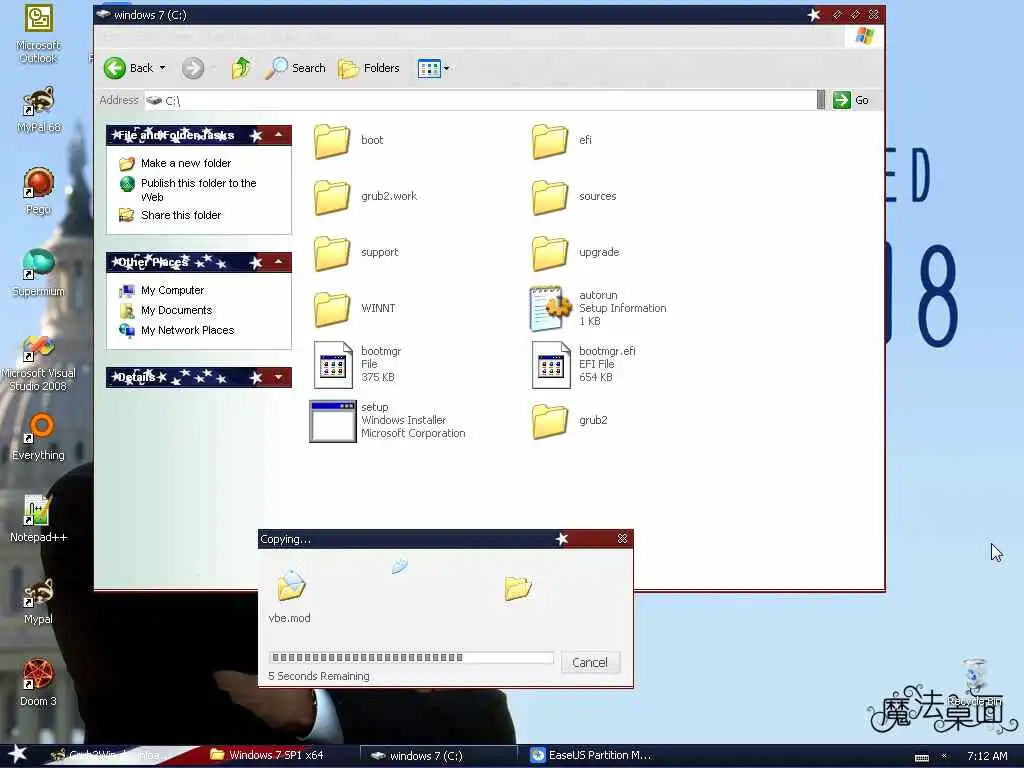Image resolution: width=1024 pixels, height=768 pixels.
Task: Open the boot folder
Action: (x=348, y=140)
